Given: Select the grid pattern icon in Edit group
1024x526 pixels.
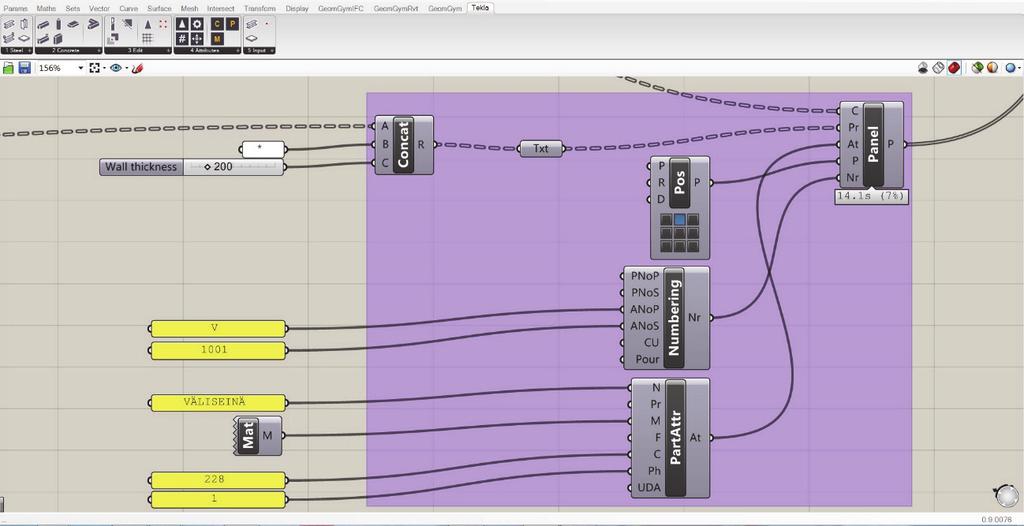Looking at the screenshot, I should point(148,38).
